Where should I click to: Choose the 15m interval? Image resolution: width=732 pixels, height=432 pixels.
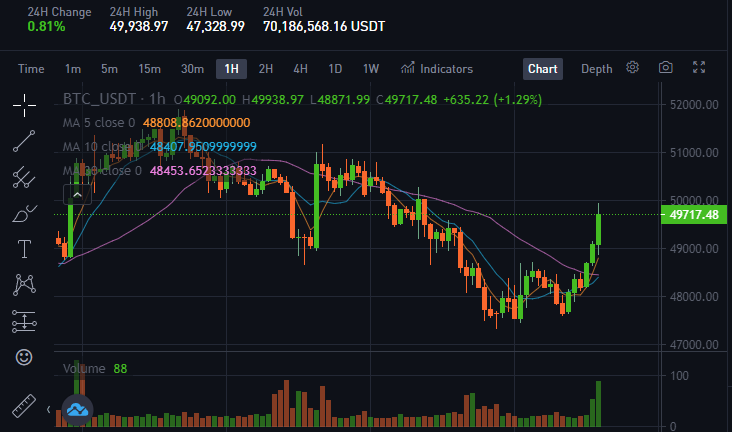click(x=149, y=69)
